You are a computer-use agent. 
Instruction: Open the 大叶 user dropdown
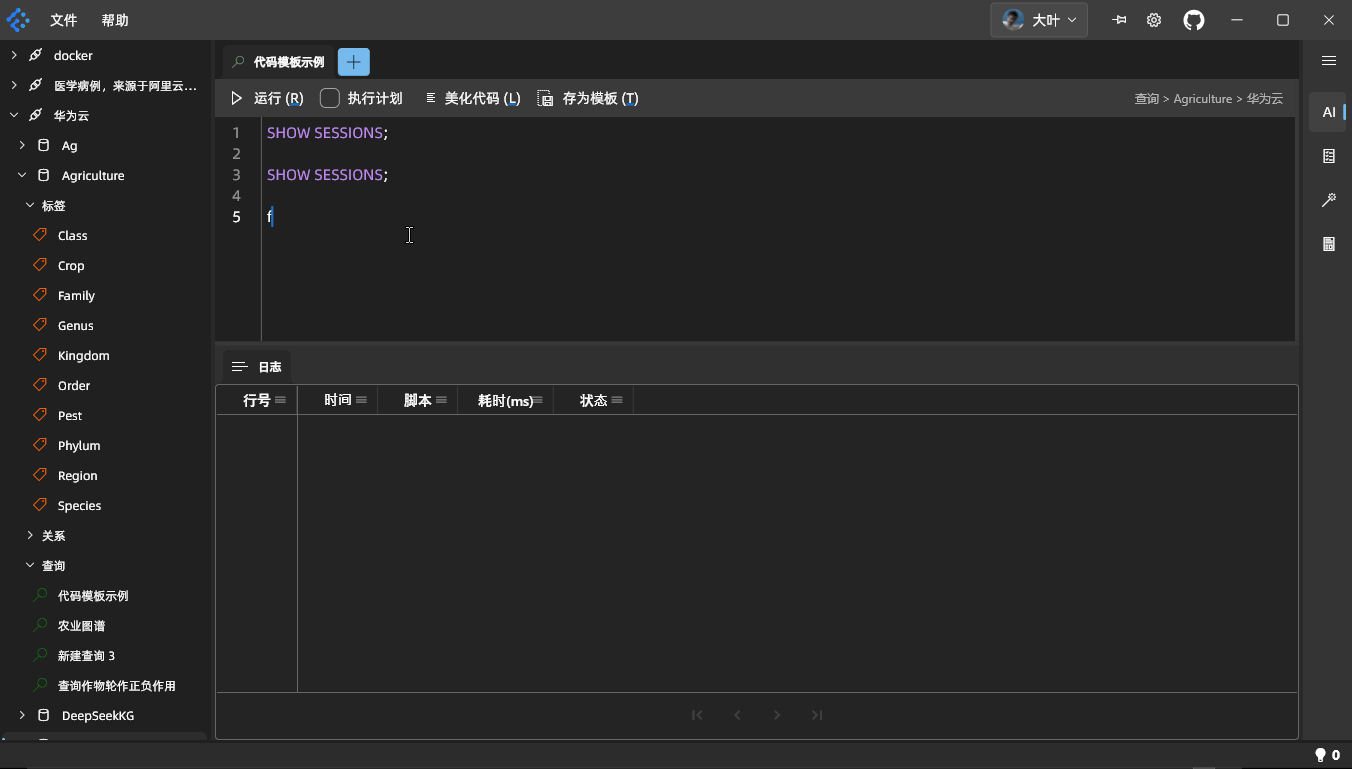tap(1039, 20)
